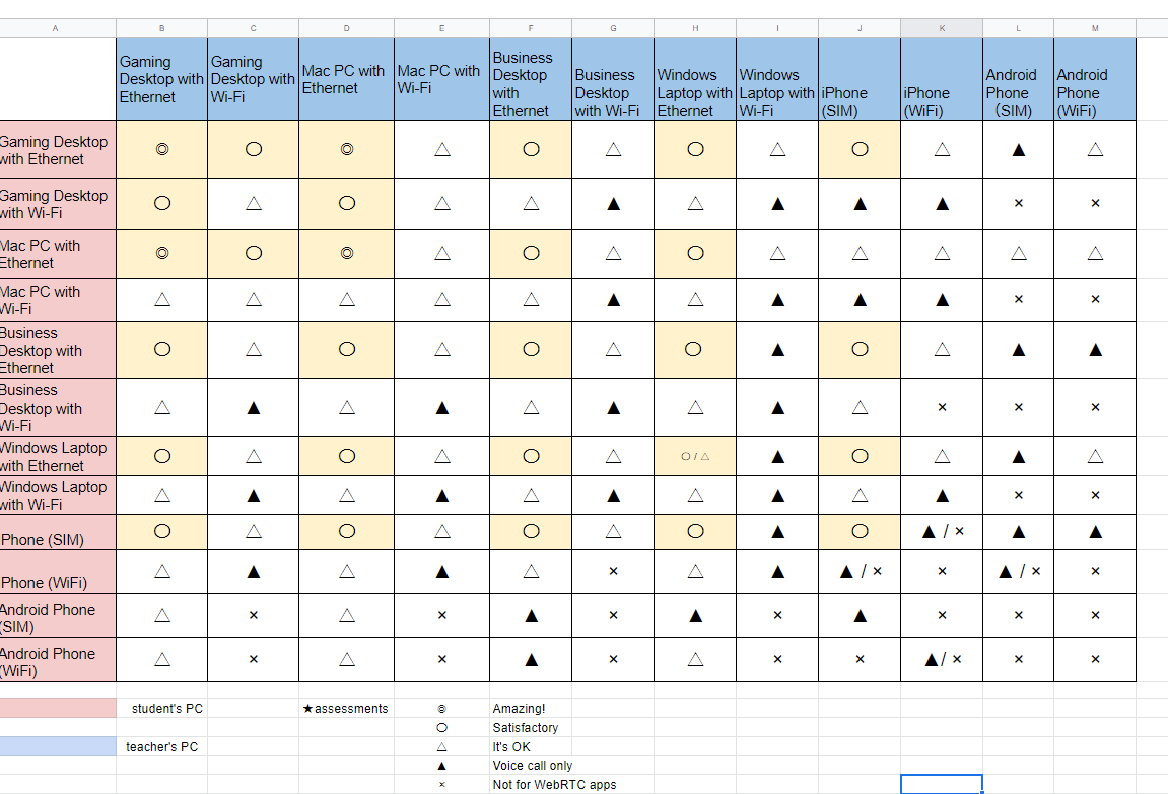1168x794 pixels.
Task: Select the pink 'Business Desktop with Ethernet' row label
Action: [58, 350]
